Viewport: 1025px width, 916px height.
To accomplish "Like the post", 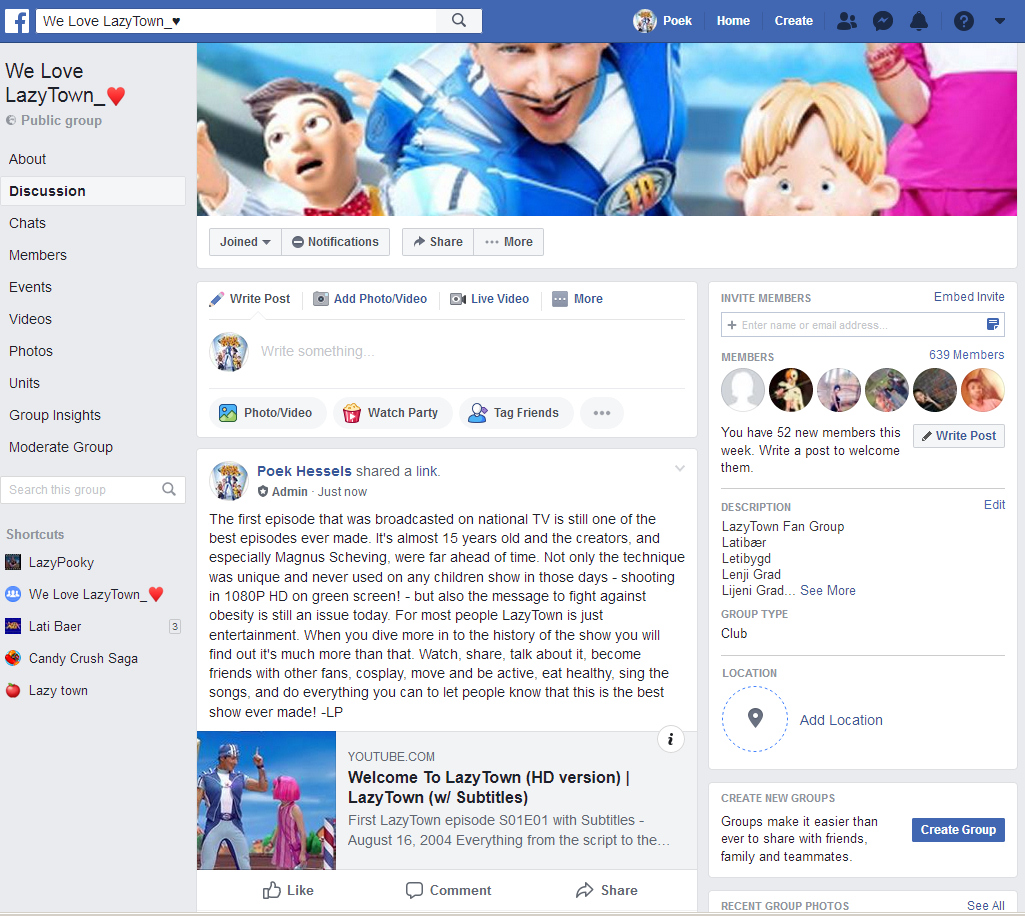I will click(x=288, y=891).
